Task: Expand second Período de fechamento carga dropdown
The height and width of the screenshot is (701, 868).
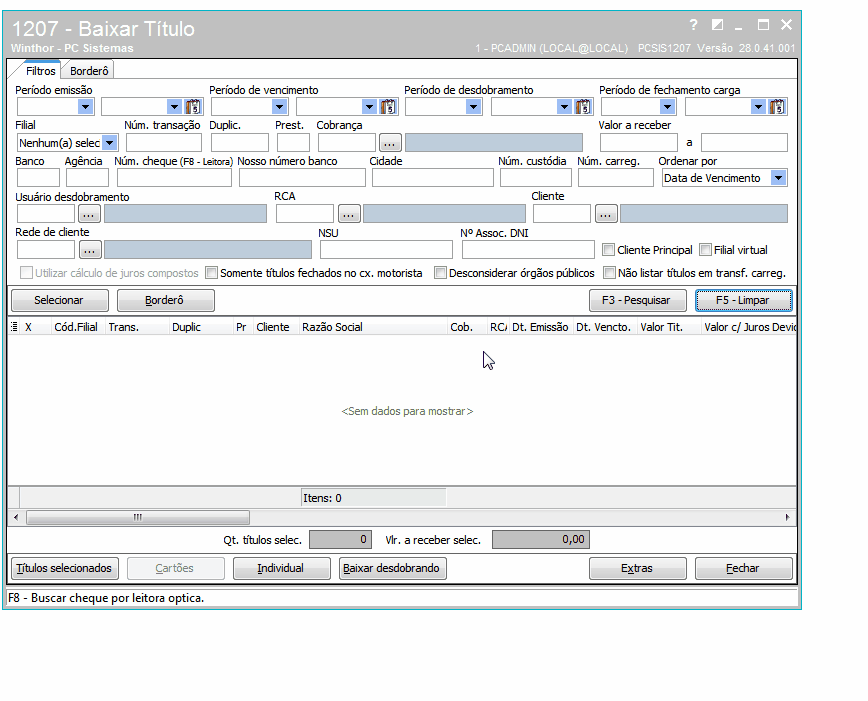Action: point(758,106)
